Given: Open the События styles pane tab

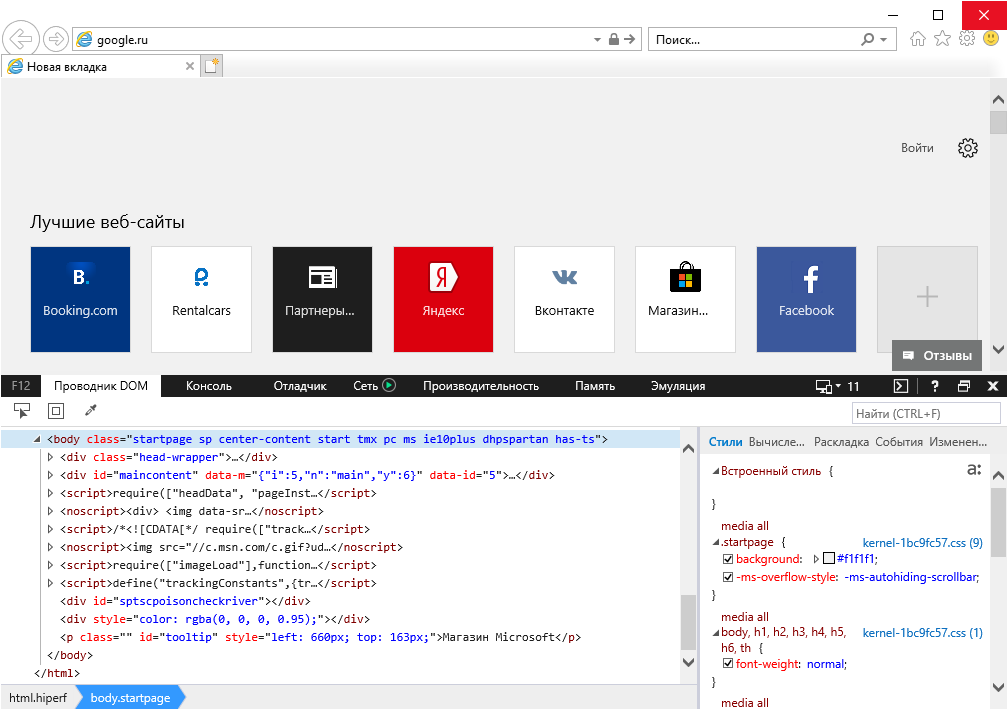Looking at the screenshot, I should click(899, 442).
